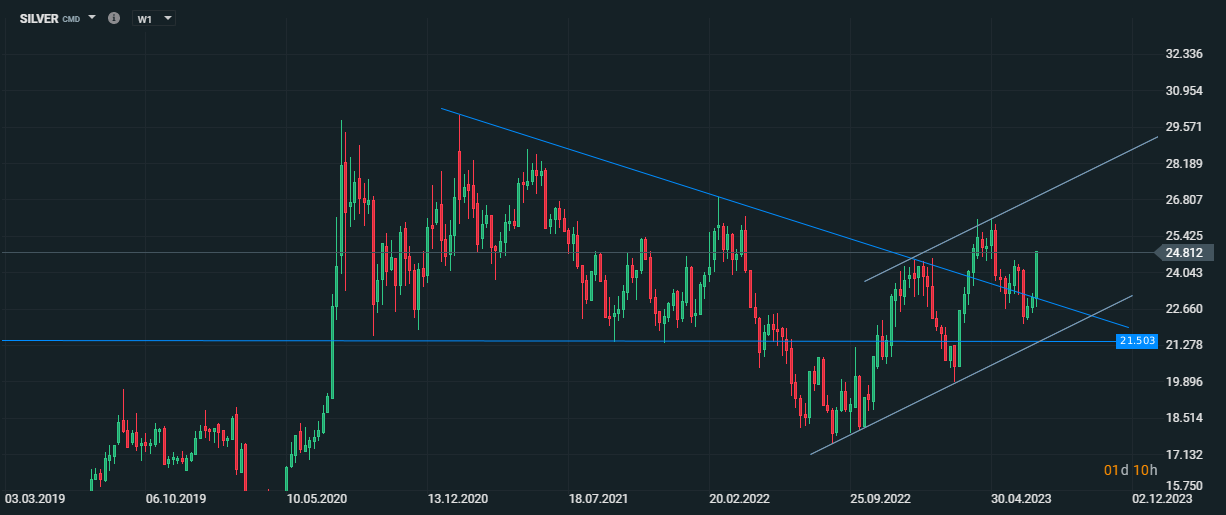Click the 21.278 price axis label
The image size is (1226, 515).
point(1183,345)
